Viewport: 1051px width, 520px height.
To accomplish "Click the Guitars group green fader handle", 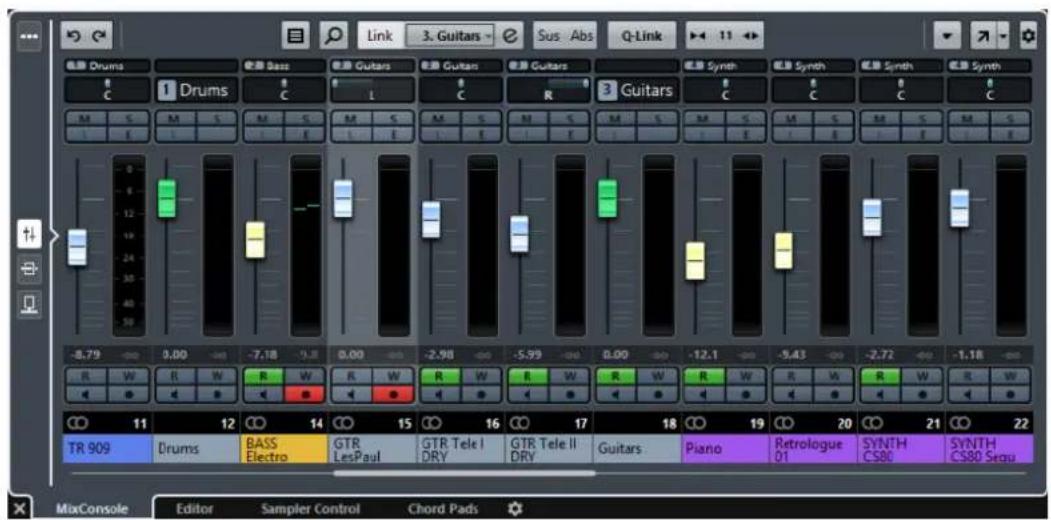I will tap(607, 198).
